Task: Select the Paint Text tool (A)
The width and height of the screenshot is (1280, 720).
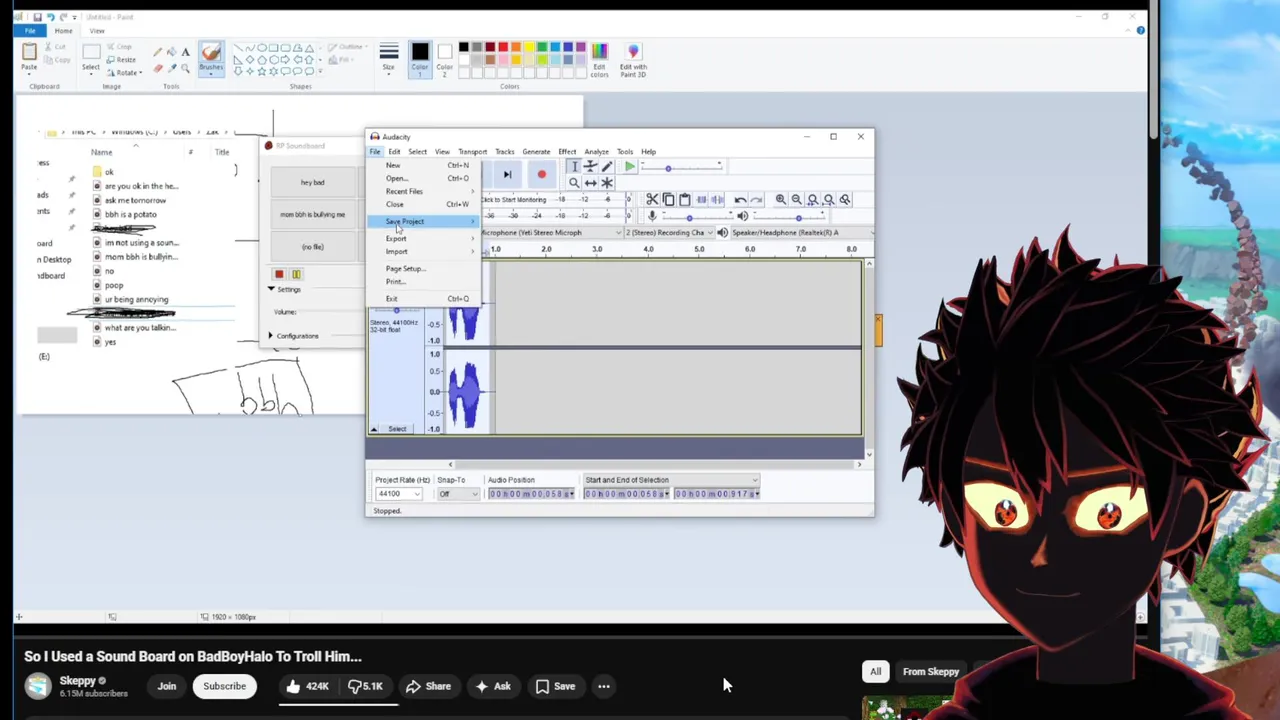Action: 185,52
